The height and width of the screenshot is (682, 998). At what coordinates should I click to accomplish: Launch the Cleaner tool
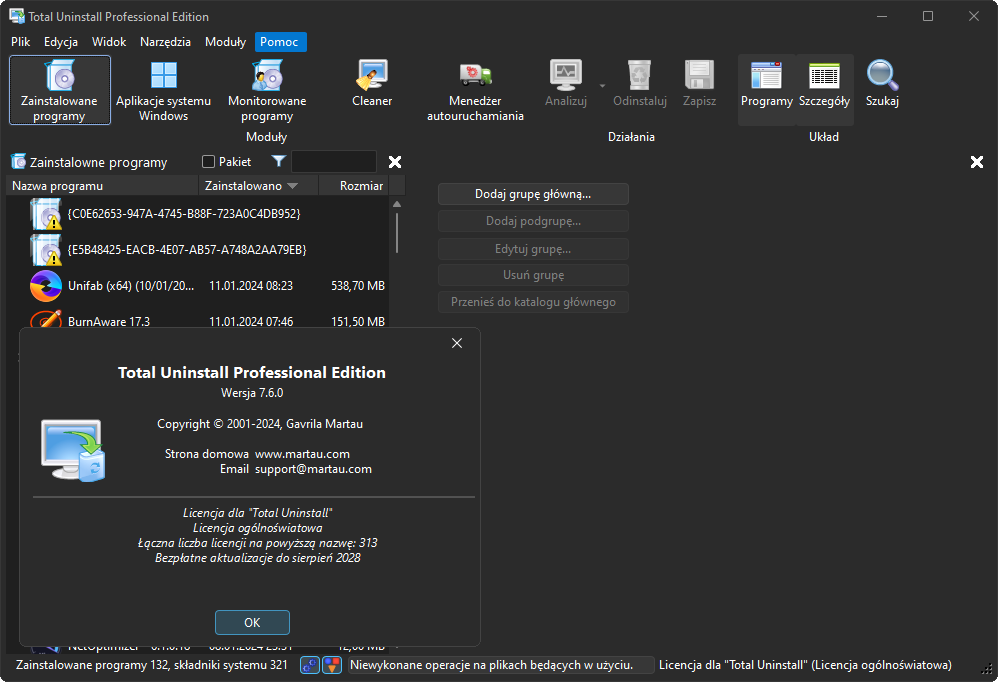point(372,83)
